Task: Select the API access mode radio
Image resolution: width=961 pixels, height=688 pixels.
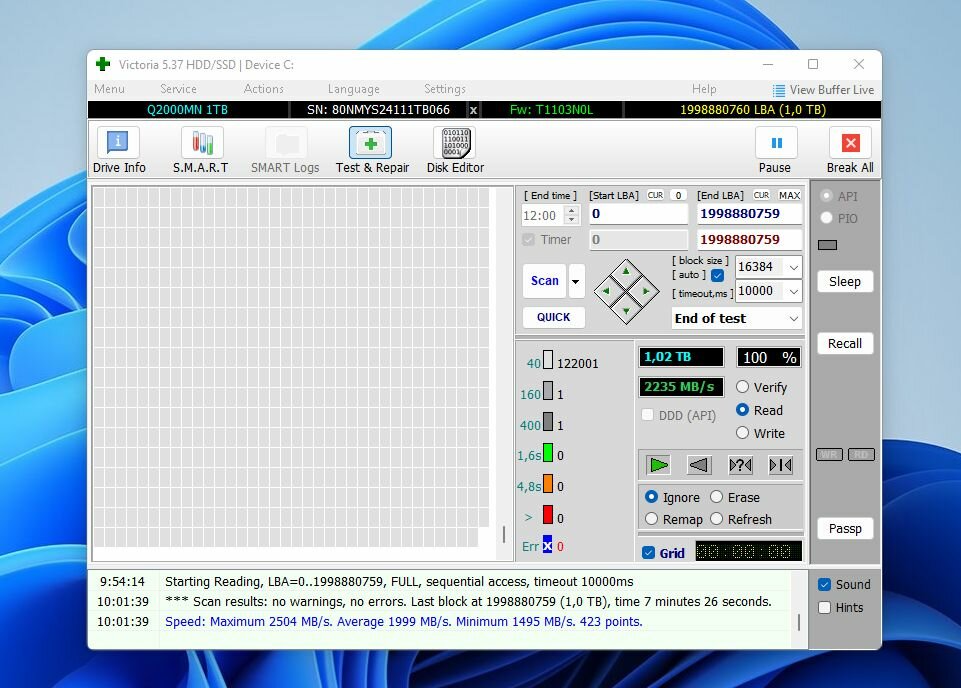Action: coord(826,196)
